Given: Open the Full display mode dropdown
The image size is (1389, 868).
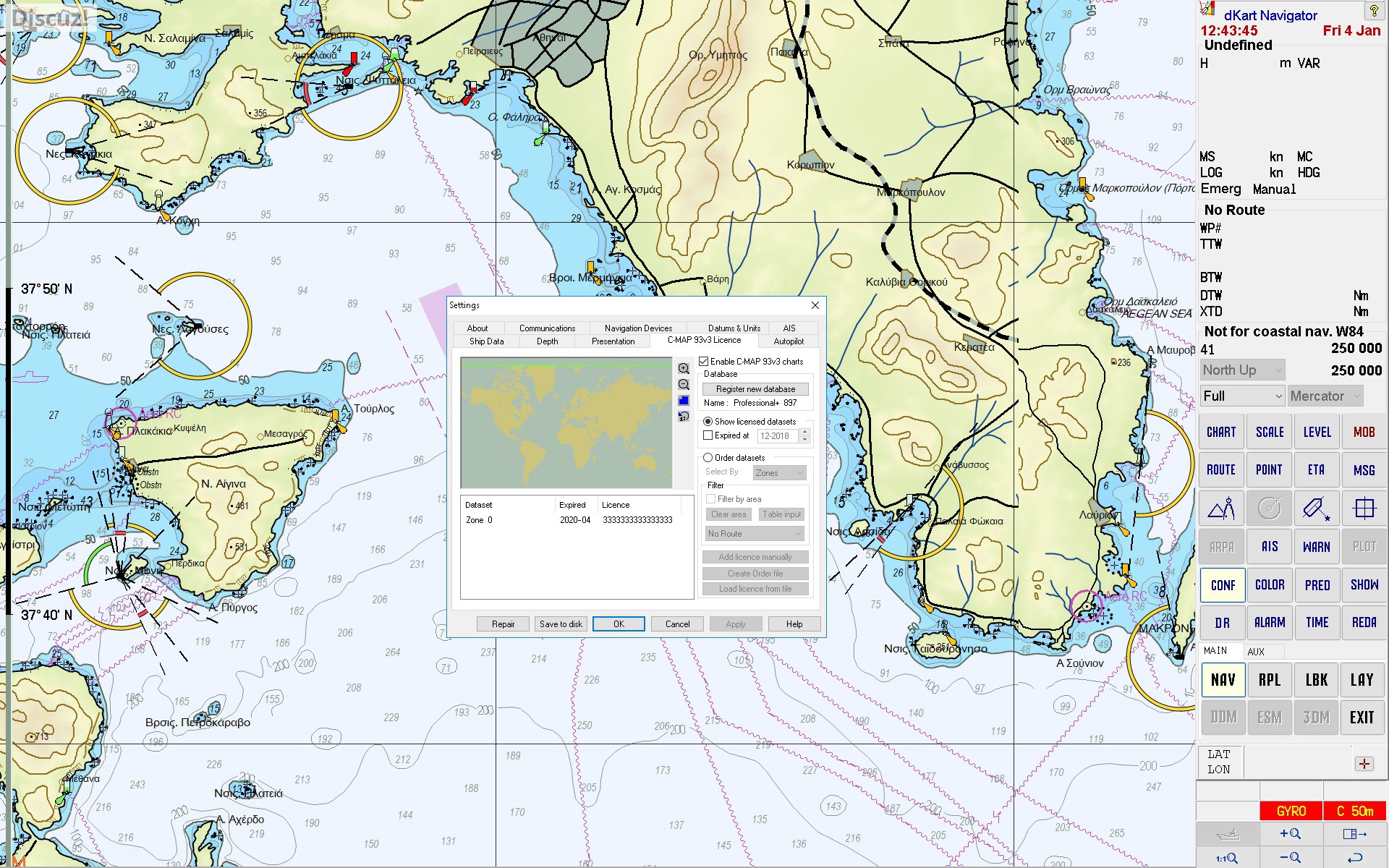Looking at the screenshot, I should tap(1242, 396).
